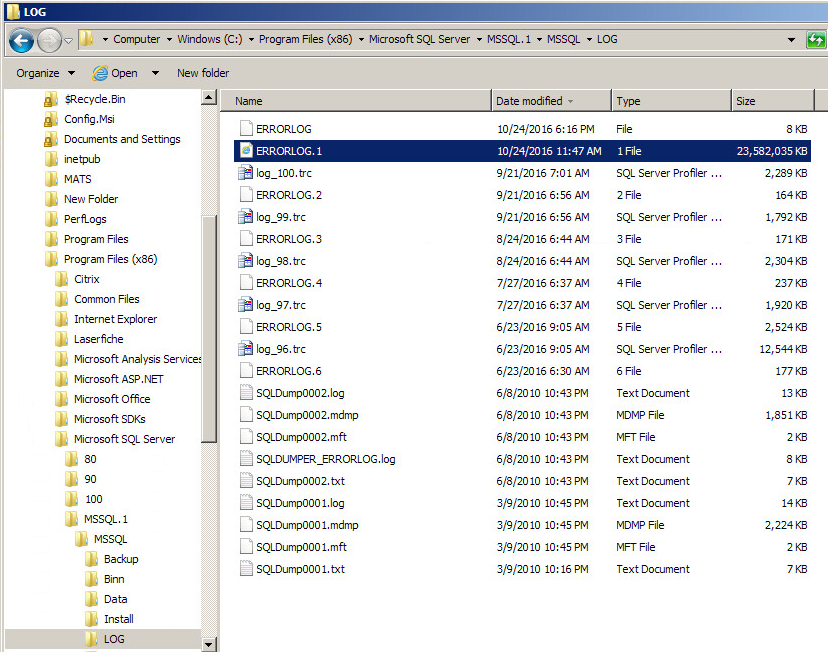Viewport: 828px width, 652px height.
Task: Click the locked $Recycle.Bin folder icon
Action: (51, 100)
